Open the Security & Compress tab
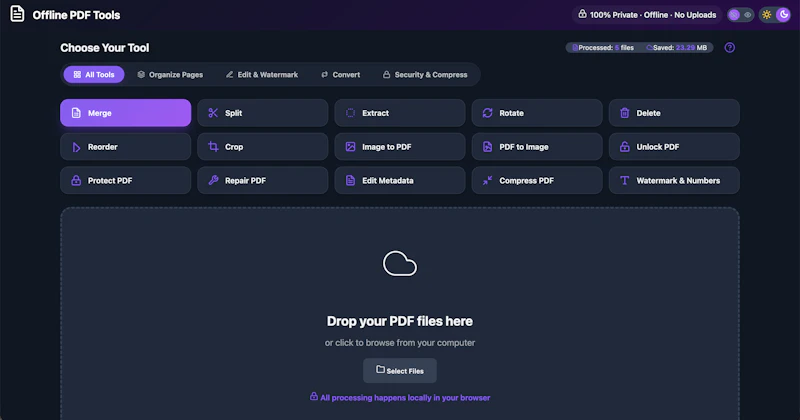 click(x=425, y=75)
